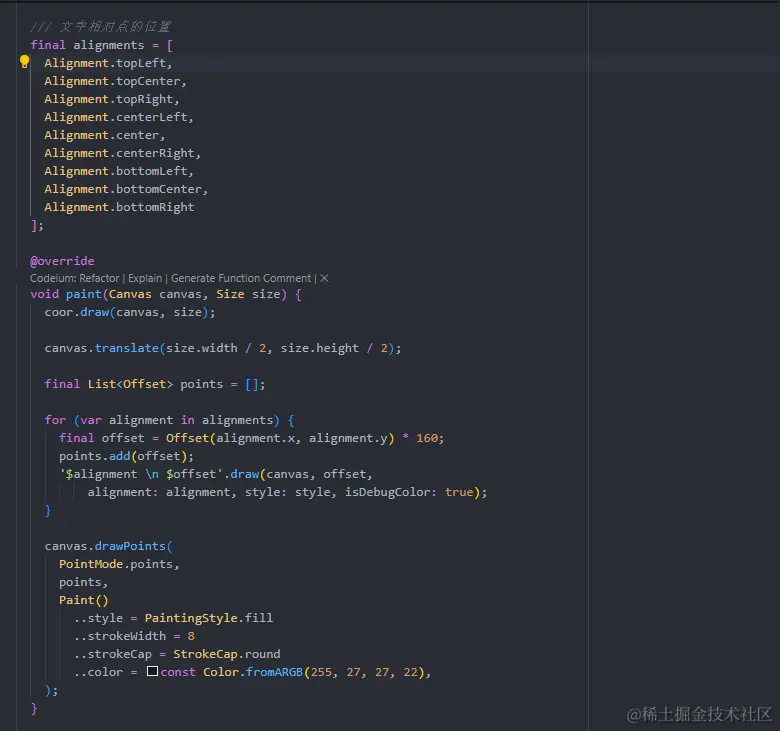Click canvas.translate call
This screenshot has width=780, height=731.
pos(223,348)
